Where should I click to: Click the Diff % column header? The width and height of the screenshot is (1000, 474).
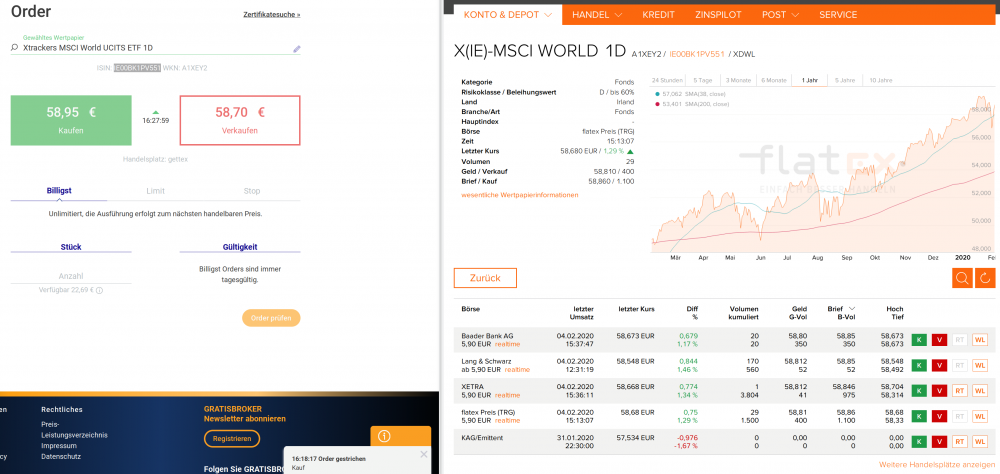pos(692,312)
